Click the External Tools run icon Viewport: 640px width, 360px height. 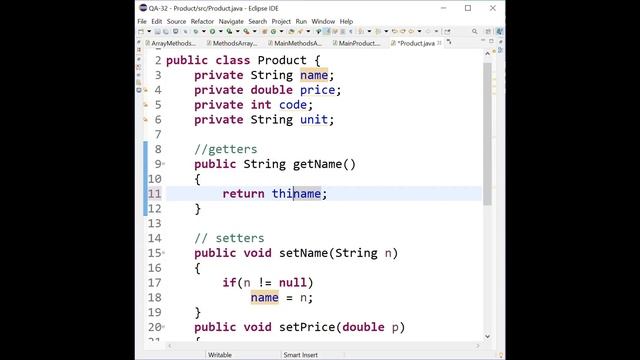click(247, 31)
